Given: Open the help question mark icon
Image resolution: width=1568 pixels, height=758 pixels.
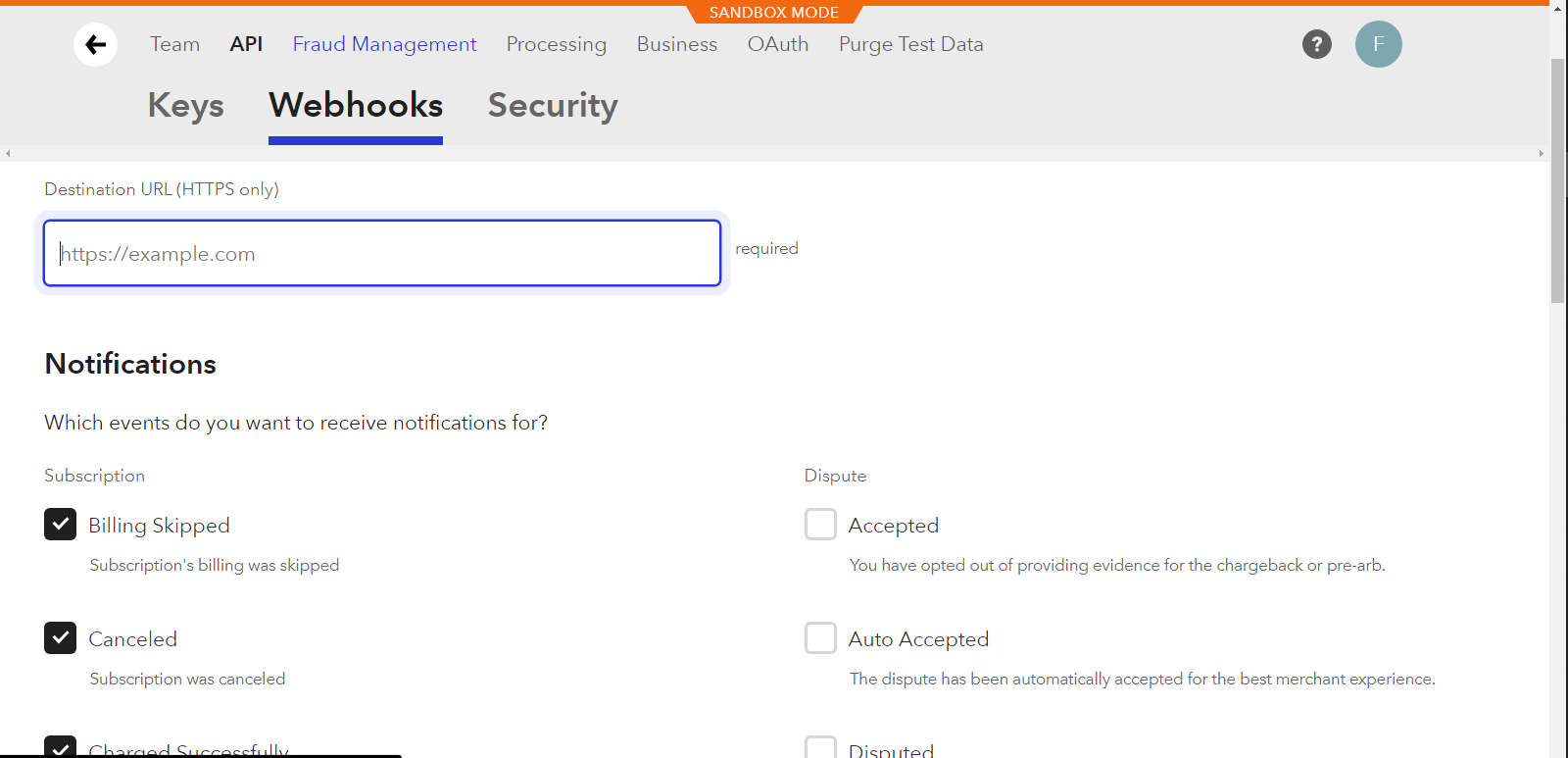Looking at the screenshot, I should pyautogui.click(x=1317, y=44).
